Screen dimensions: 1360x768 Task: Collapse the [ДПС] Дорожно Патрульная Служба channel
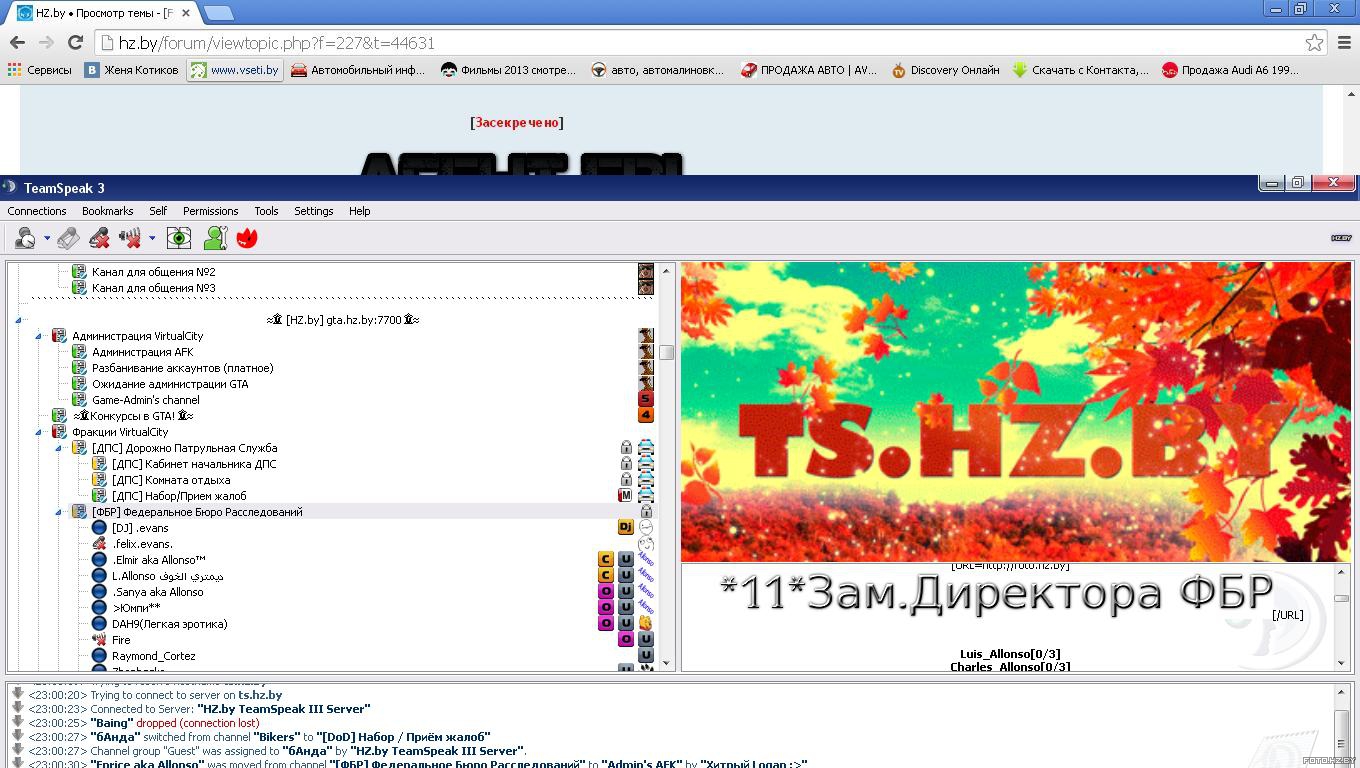click(x=59, y=448)
